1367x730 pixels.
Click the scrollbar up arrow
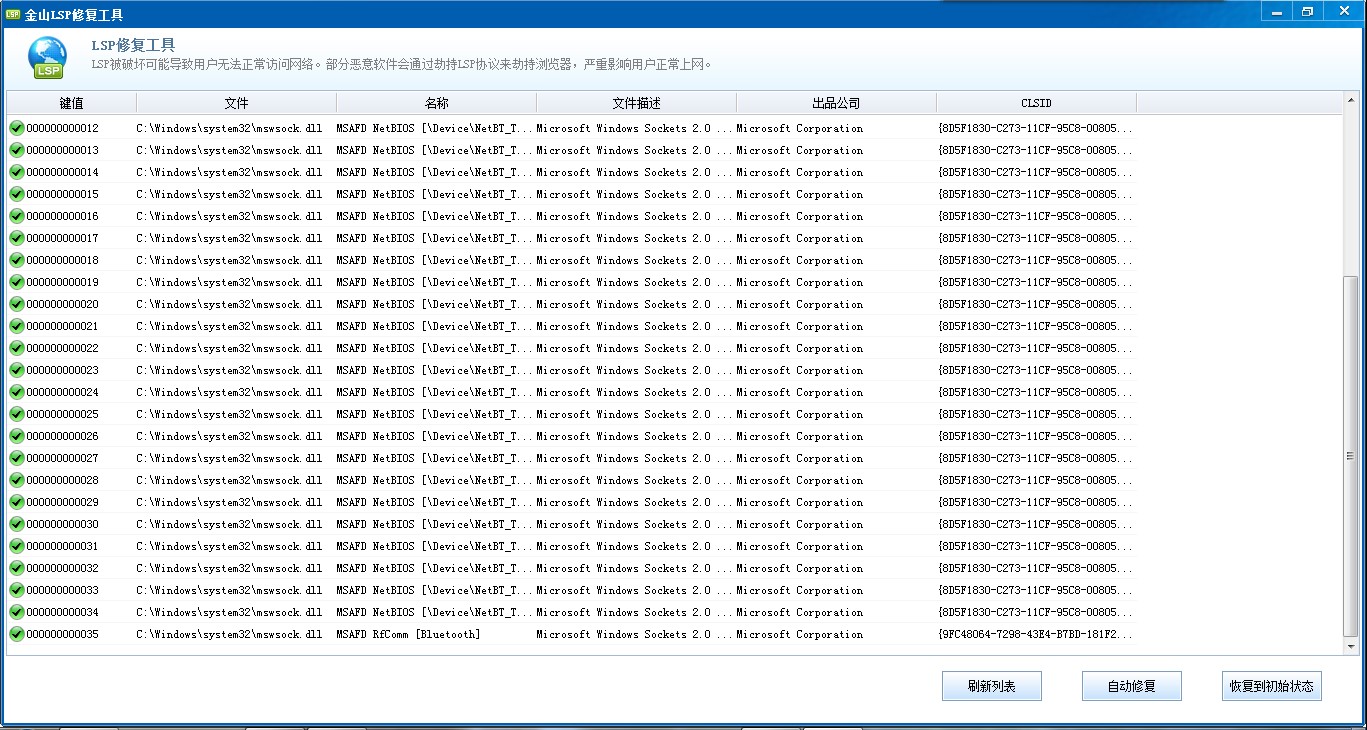1351,99
